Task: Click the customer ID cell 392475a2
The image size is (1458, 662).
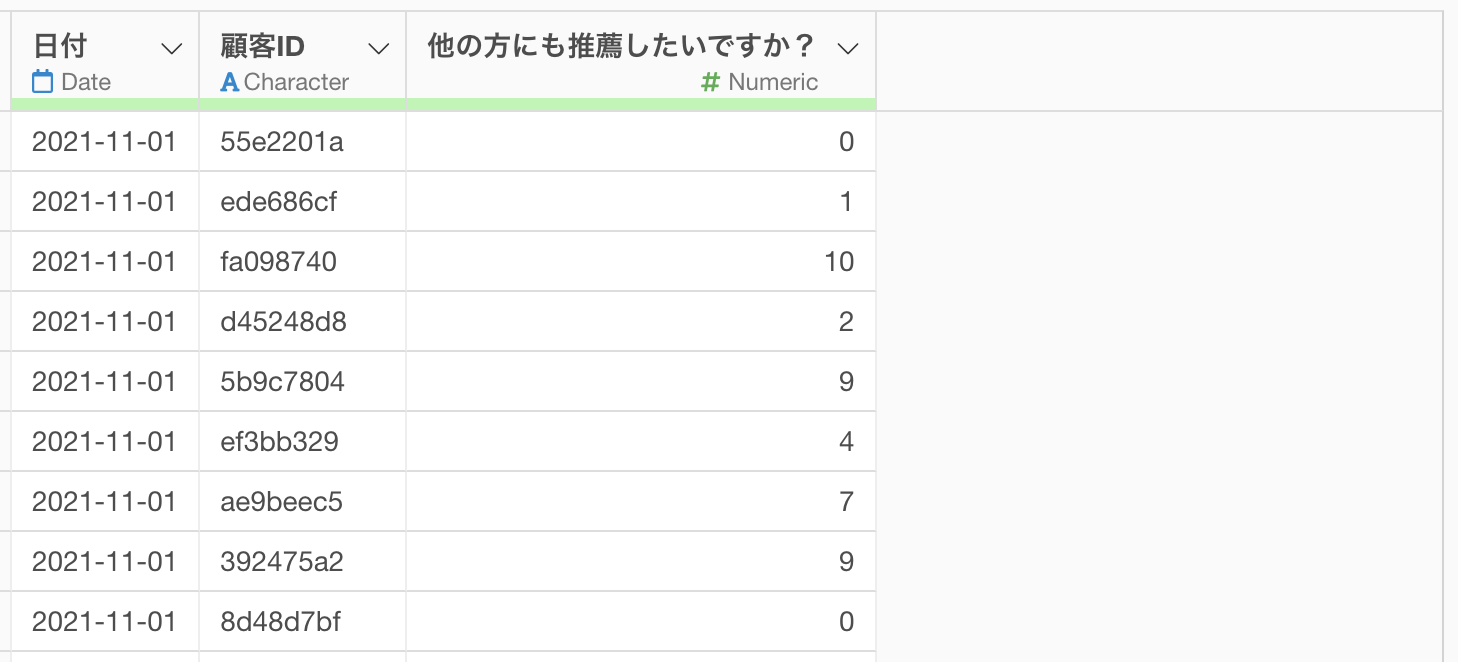Action: [303, 562]
